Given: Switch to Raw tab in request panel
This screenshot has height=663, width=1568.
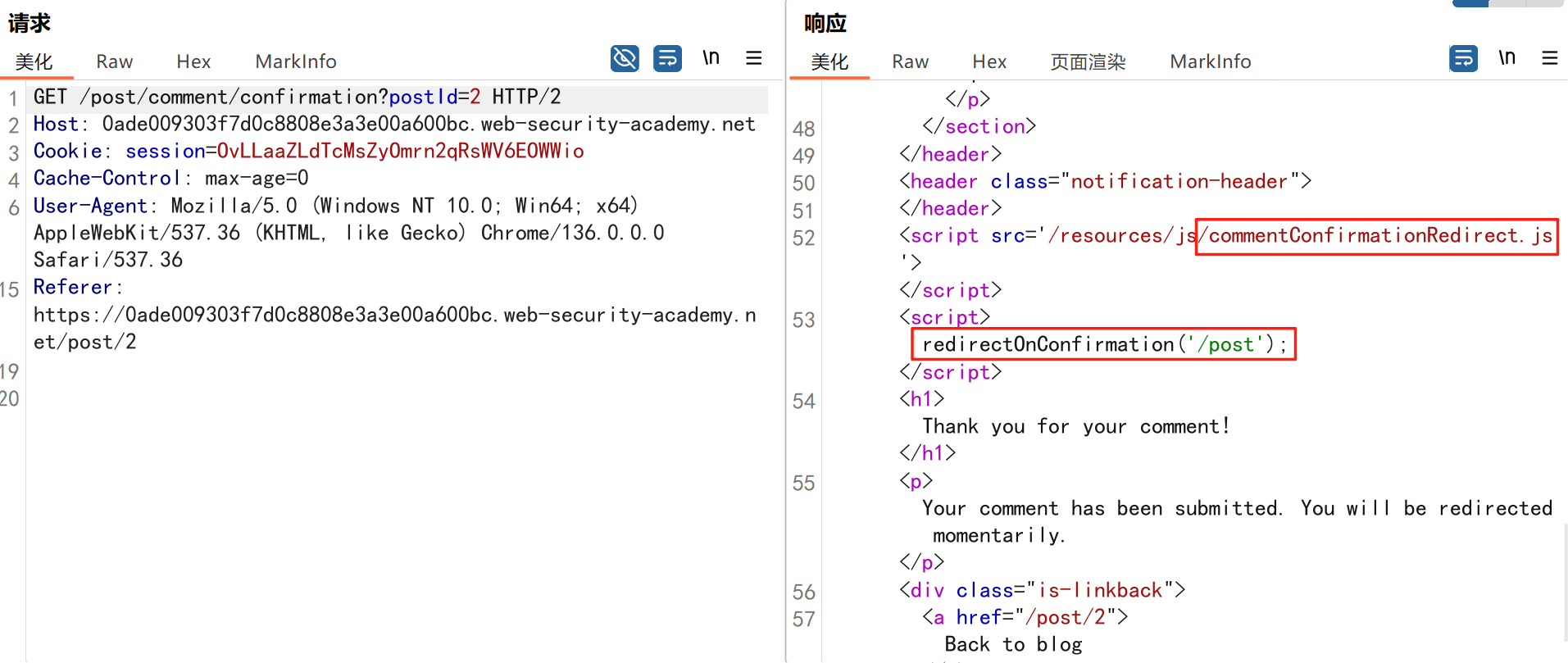Looking at the screenshot, I should point(114,61).
